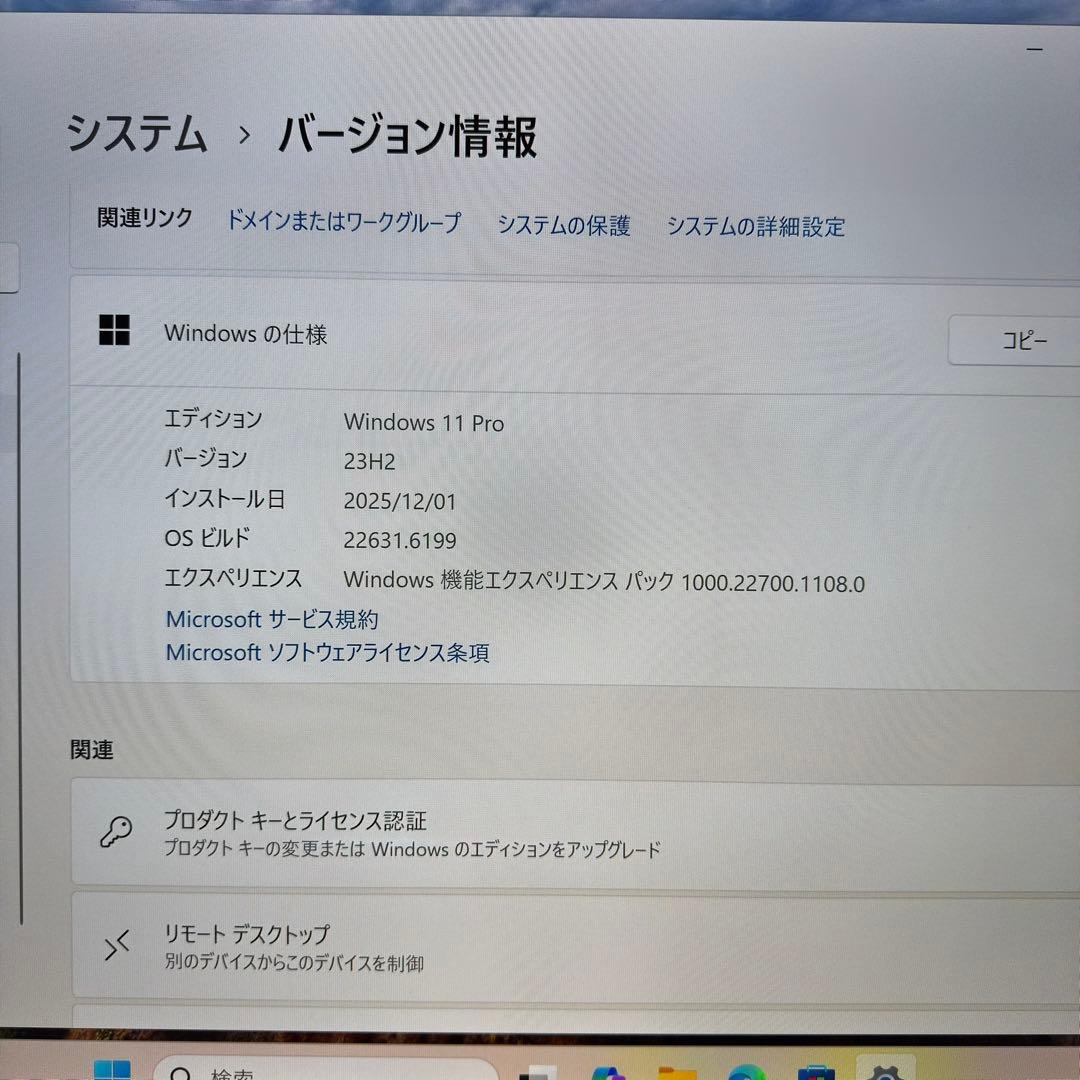This screenshot has height=1080, width=1080.
Task: Open the Microsoft ソフトウェアライセンス条項 link
Action: click(328, 652)
